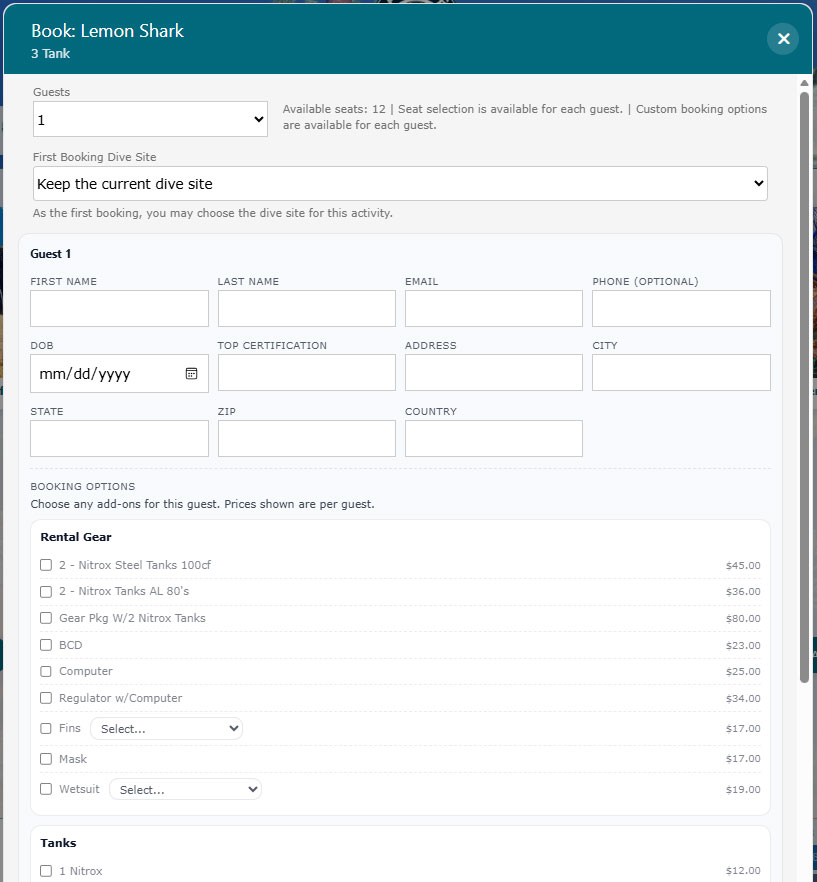Open the Wetsuit size Select dropdown
This screenshot has width=817, height=882.
(x=185, y=789)
